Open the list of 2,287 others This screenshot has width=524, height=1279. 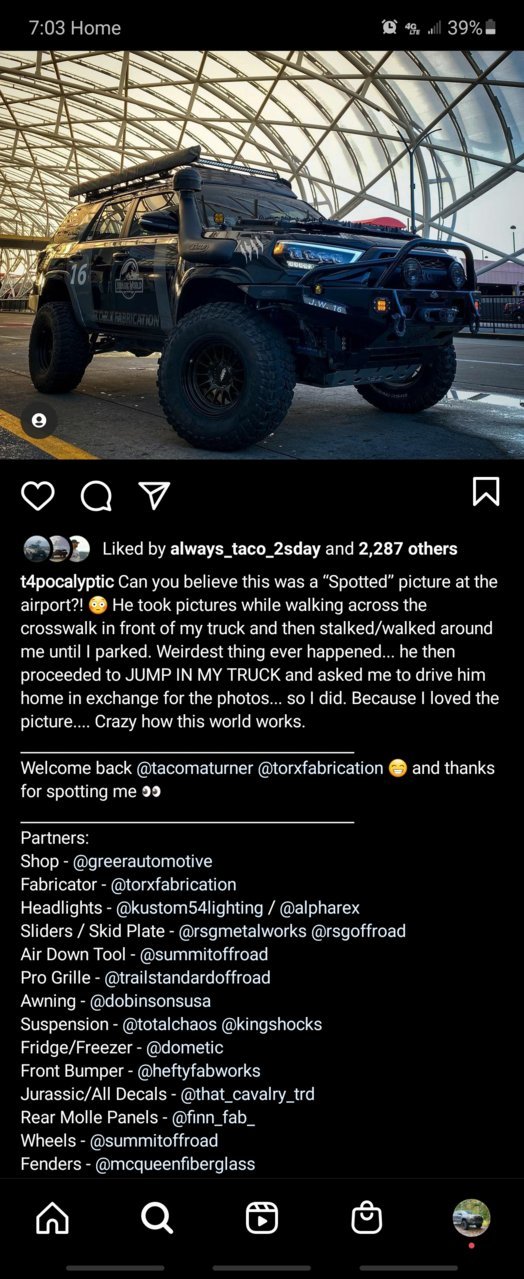(408, 549)
